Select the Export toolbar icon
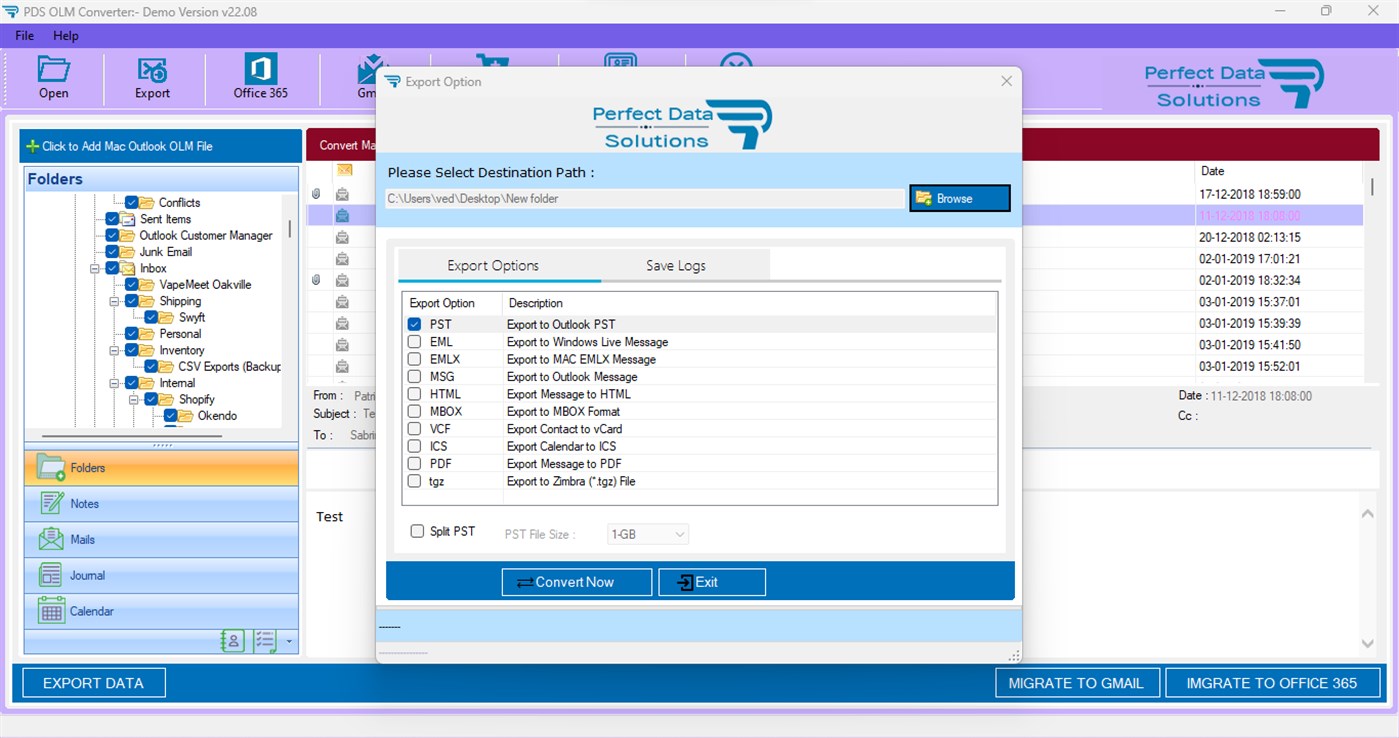The height and width of the screenshot is (738, 1399). (151, 78)
